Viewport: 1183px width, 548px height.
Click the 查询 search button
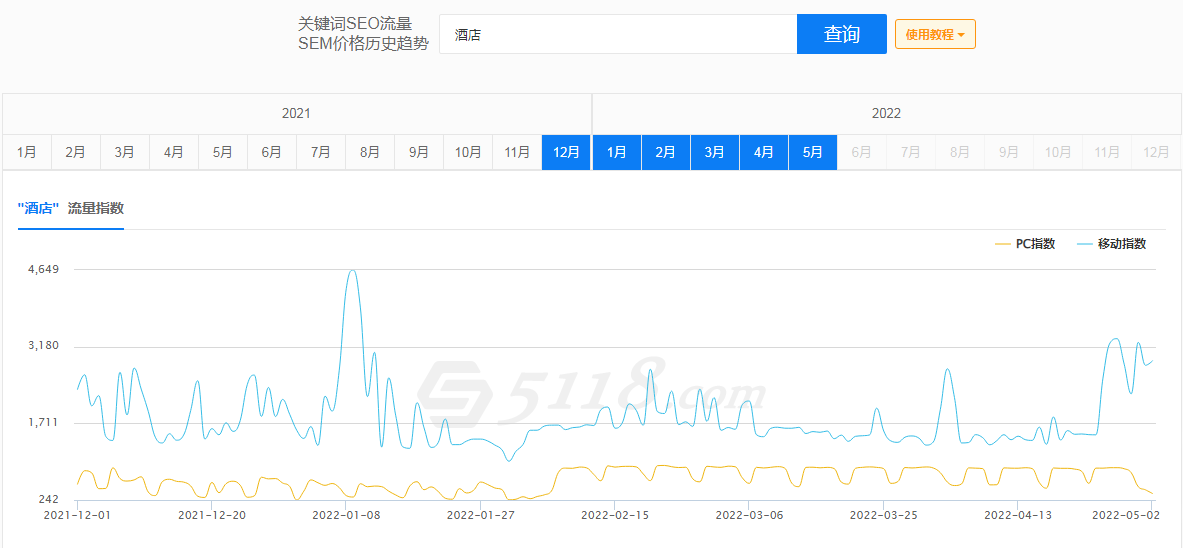pos(841,34)
